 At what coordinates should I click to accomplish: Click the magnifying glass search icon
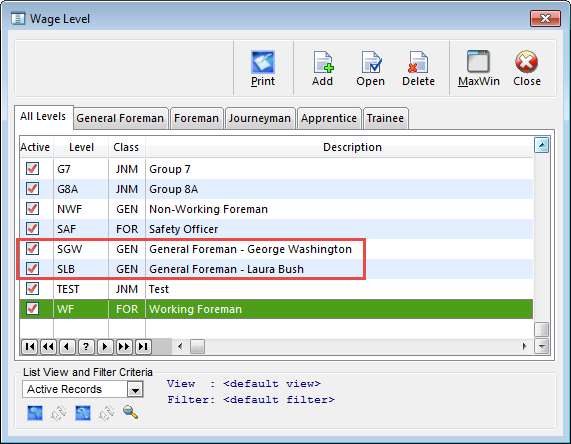coord(130,412)
